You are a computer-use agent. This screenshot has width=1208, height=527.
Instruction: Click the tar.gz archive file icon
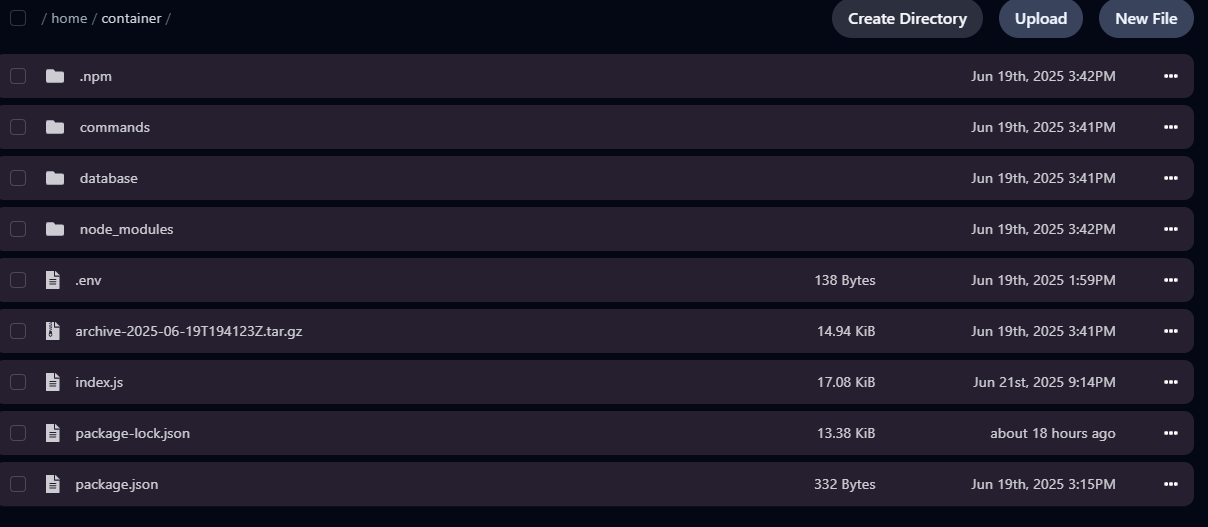53,331
